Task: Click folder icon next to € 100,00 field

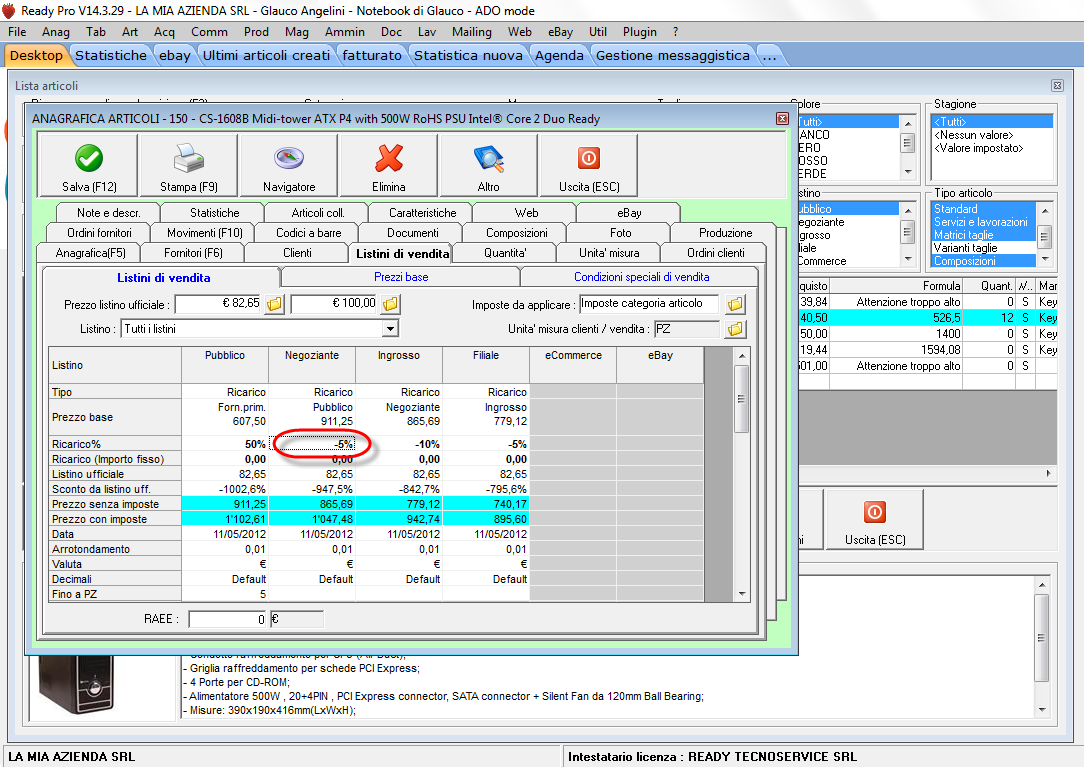Action: tap(391, 304)
